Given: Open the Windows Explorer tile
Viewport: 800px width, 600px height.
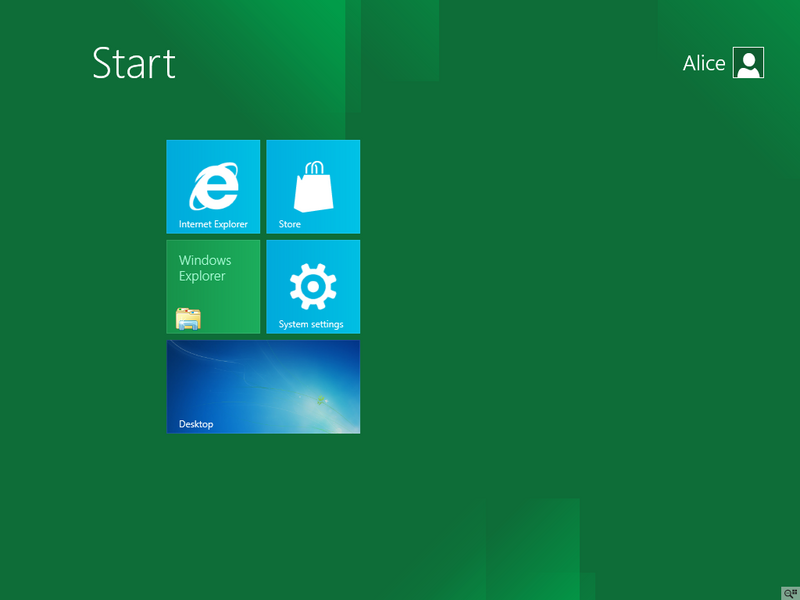Looking at the screenshot, I should pyautogui.click(x=213, y=287).
